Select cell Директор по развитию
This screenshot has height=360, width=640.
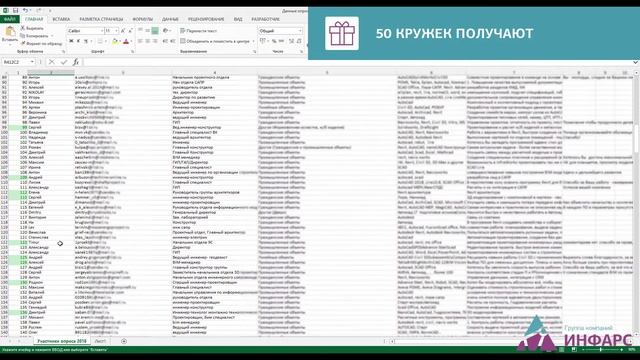[214, 98]
